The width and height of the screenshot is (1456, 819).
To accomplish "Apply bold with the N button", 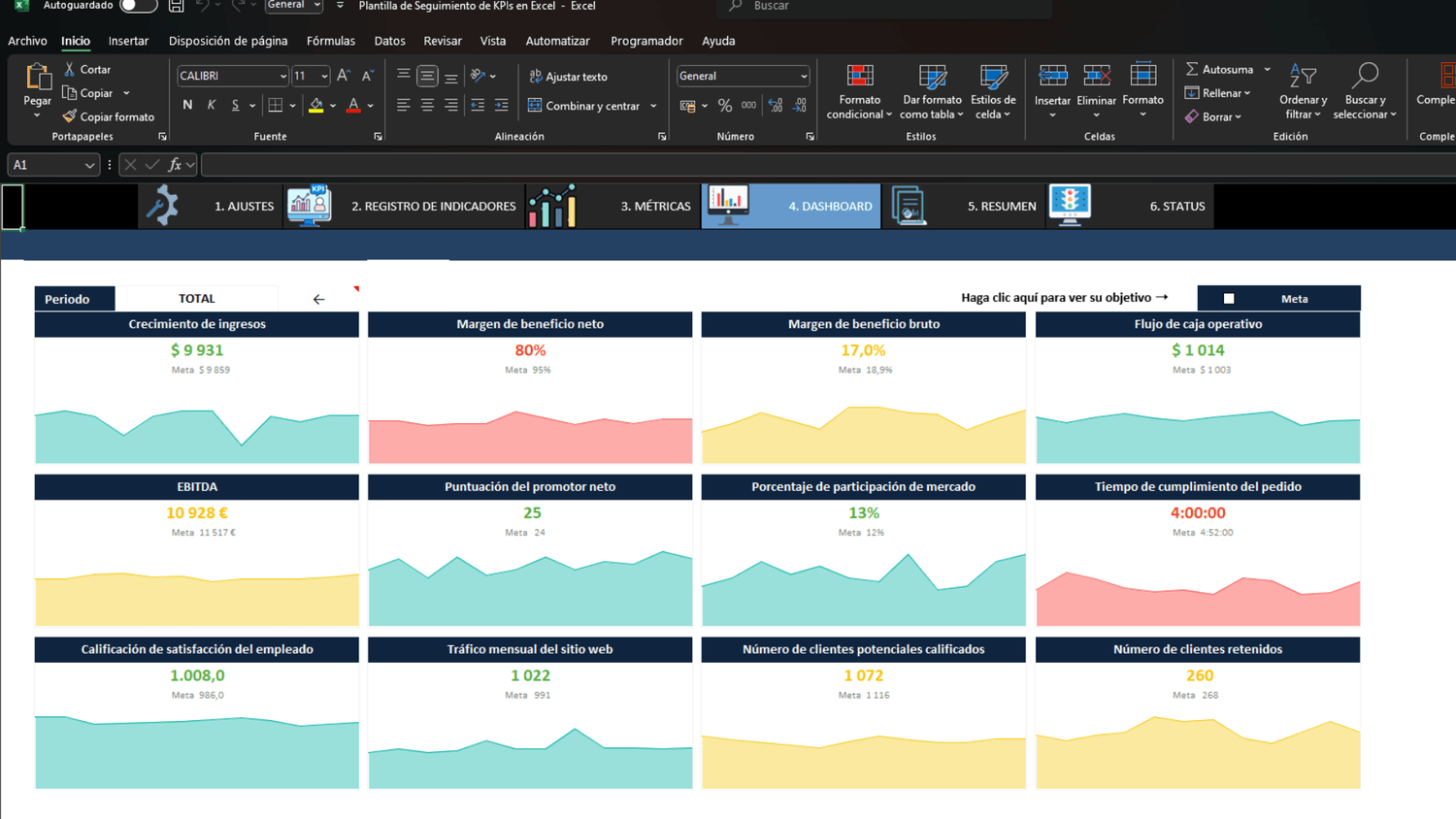I will pos(187,105).
